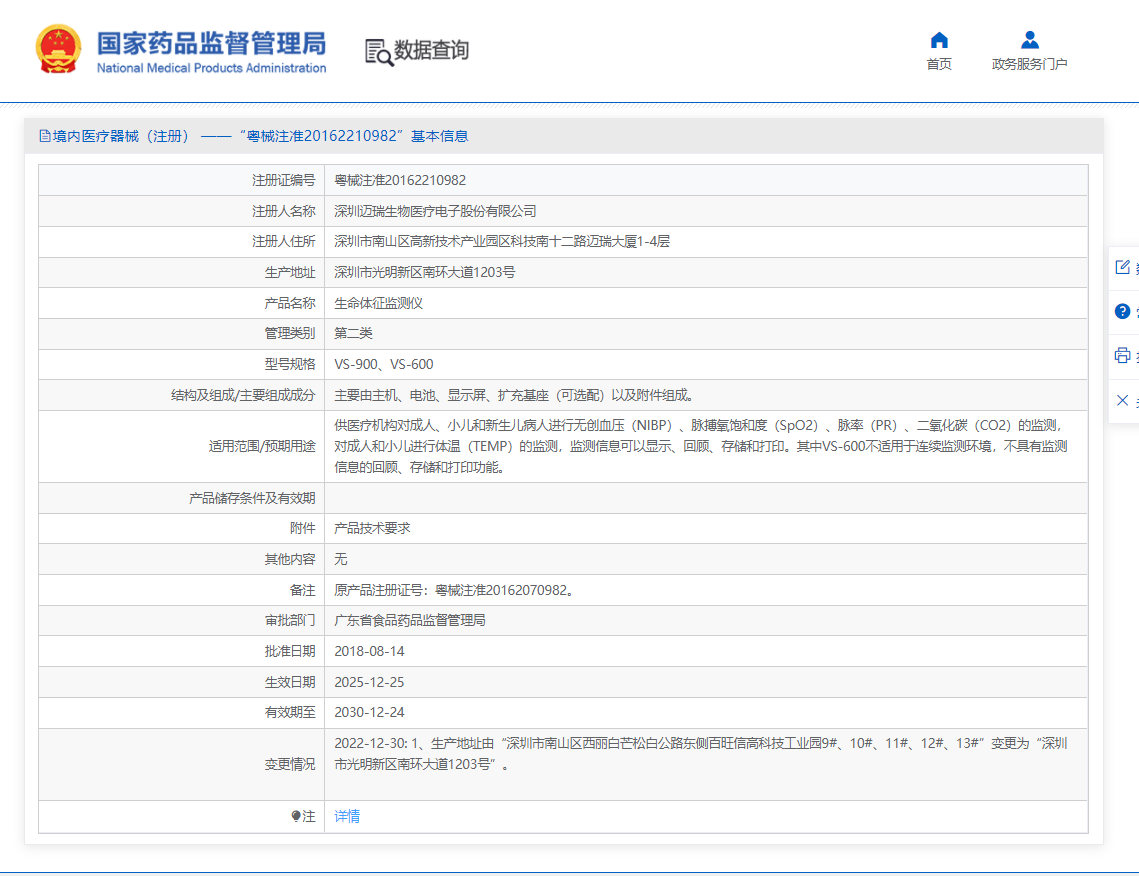The width and height of the screenshot is (1139, 876).
Task: Select model value VS-900、VS-600
Action: point(384,365)
